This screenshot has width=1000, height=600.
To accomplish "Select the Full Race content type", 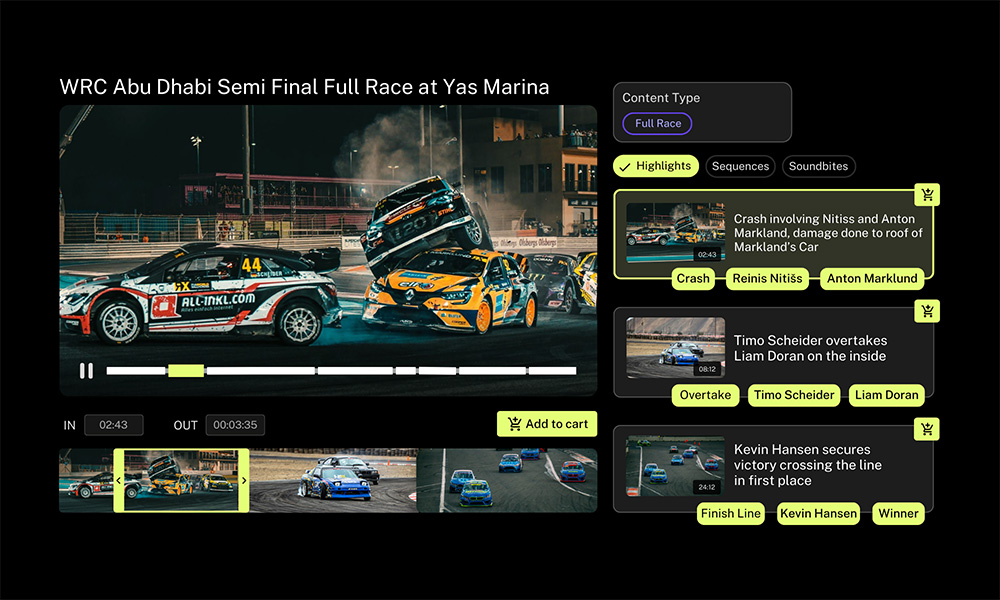I will [x=657, y=124].
